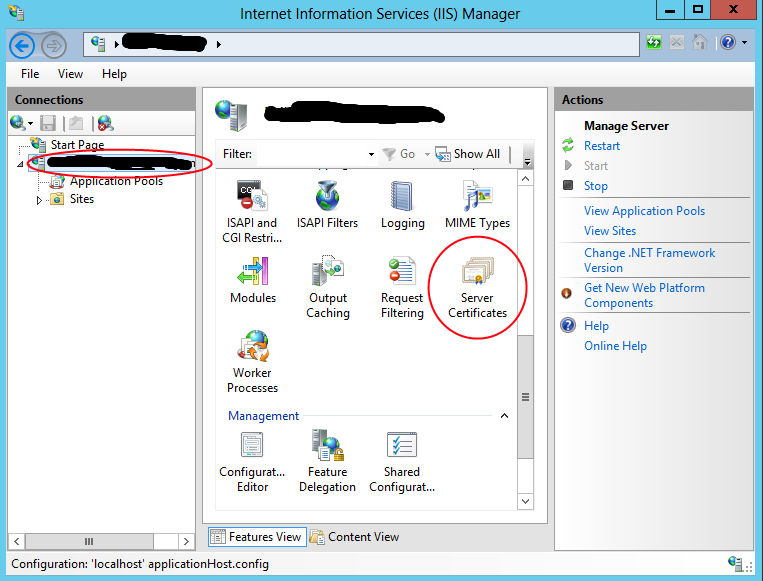Click the Create new connection globe icon
763x581 pixels.
point(17,123)
